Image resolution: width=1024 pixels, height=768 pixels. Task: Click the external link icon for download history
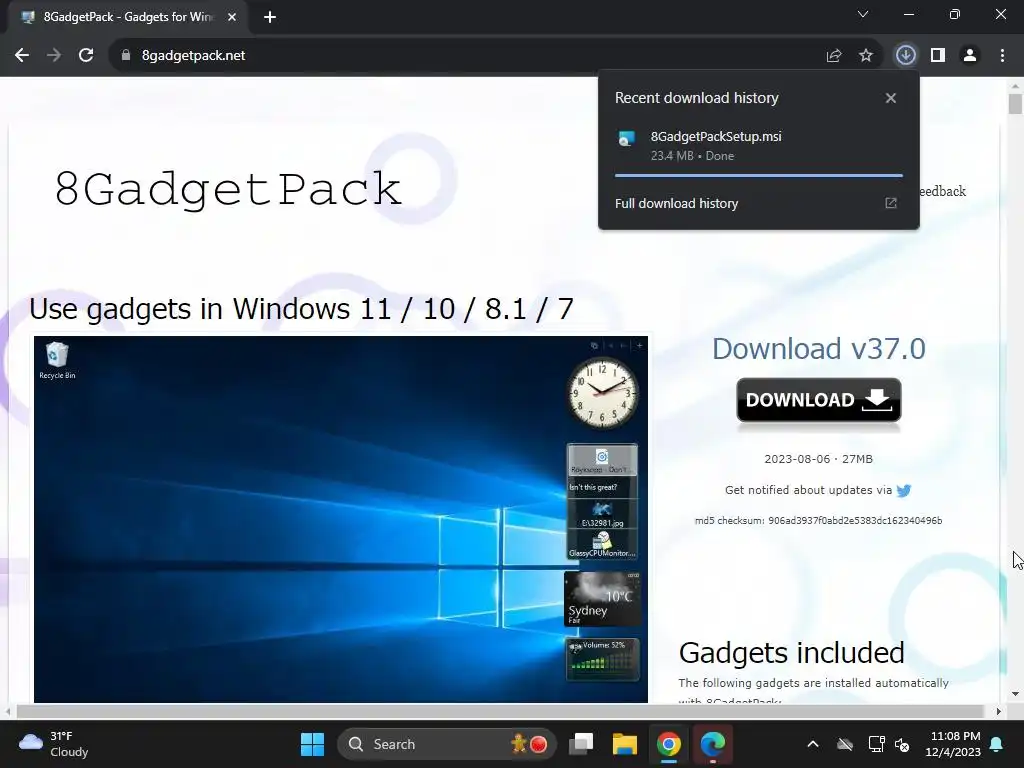point(891,203)
